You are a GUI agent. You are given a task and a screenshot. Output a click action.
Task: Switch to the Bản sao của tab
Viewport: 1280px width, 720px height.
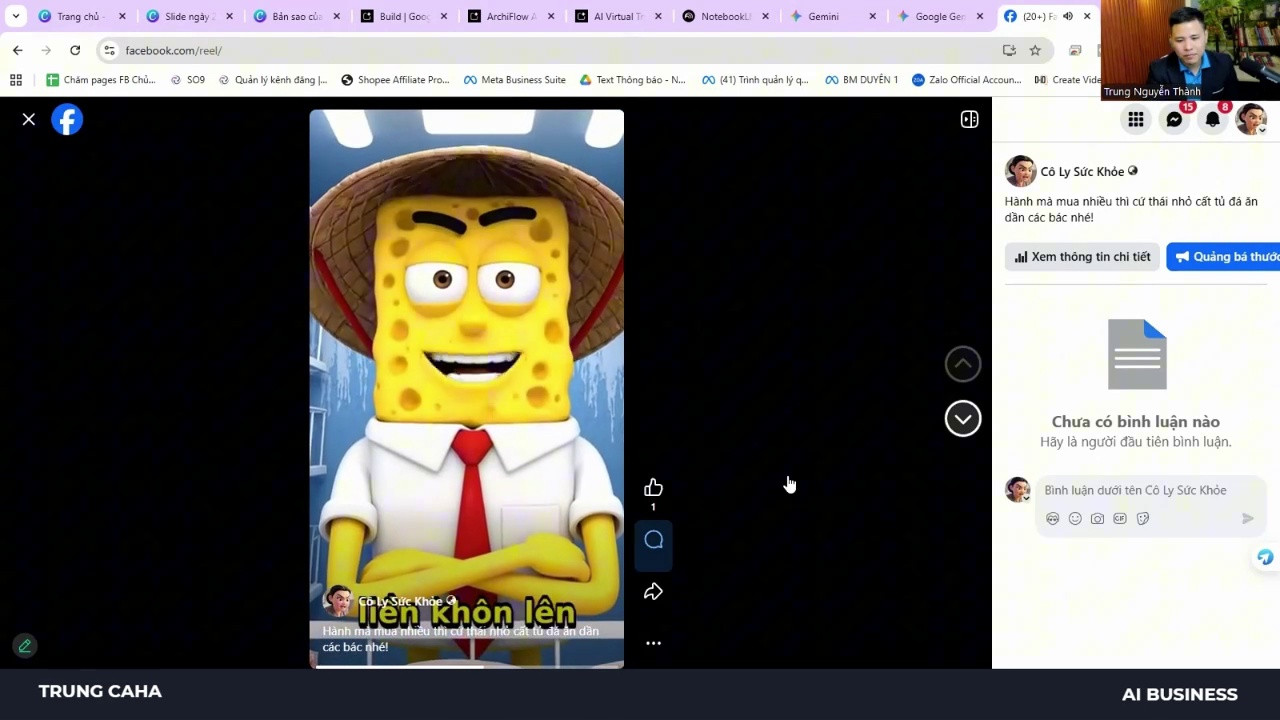(296, 16)
